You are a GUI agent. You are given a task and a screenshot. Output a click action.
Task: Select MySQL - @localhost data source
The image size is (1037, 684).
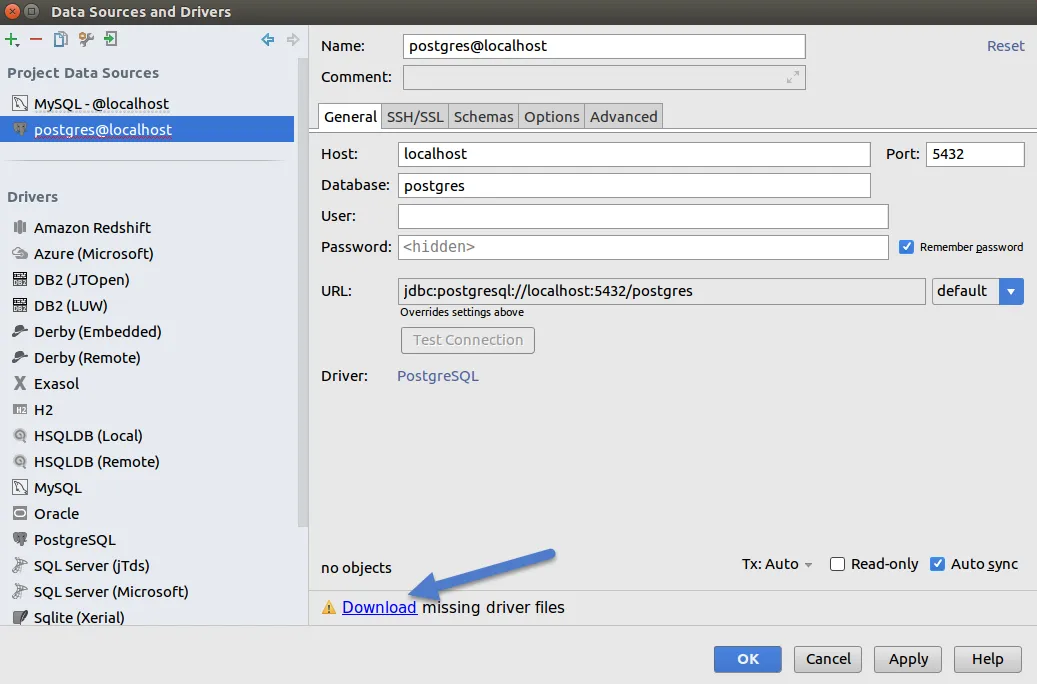pyautogui.click(x=147, y=103)
